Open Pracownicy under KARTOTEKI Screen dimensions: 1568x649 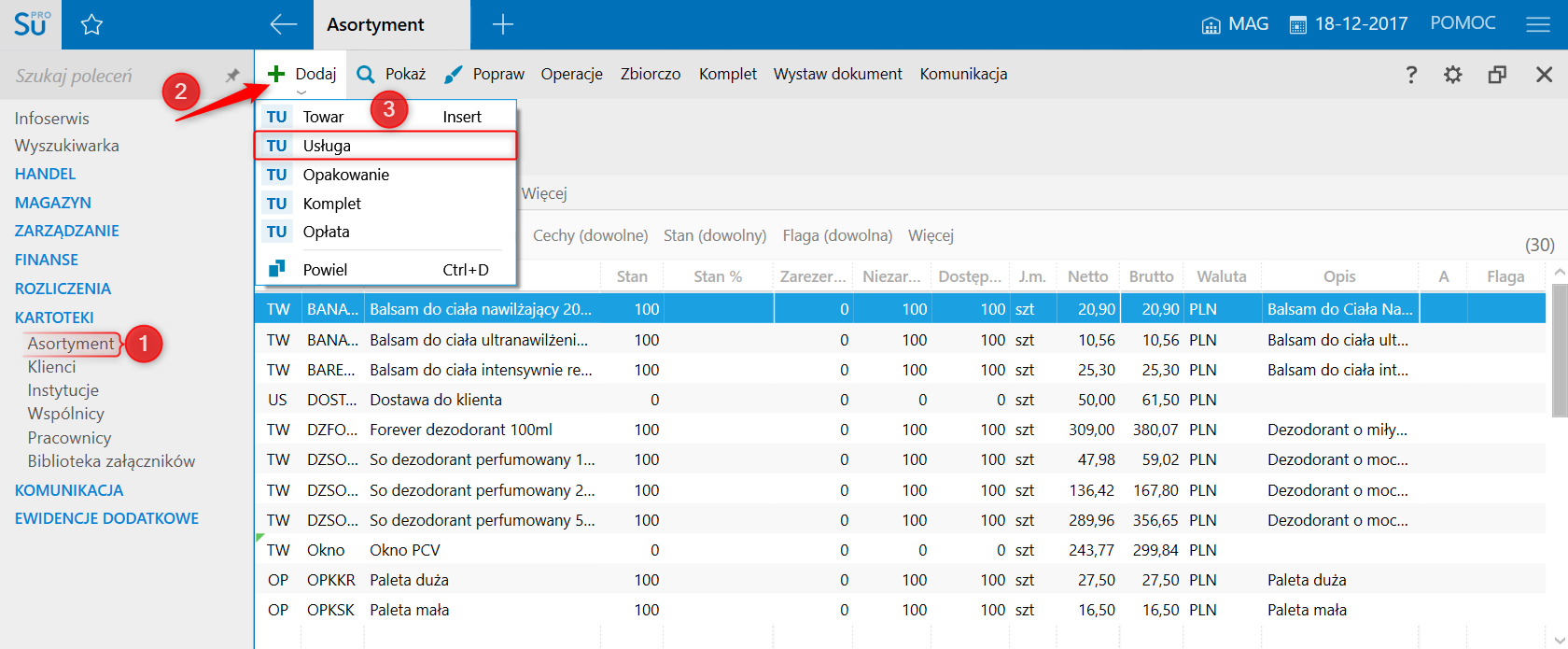coord(69,438)
